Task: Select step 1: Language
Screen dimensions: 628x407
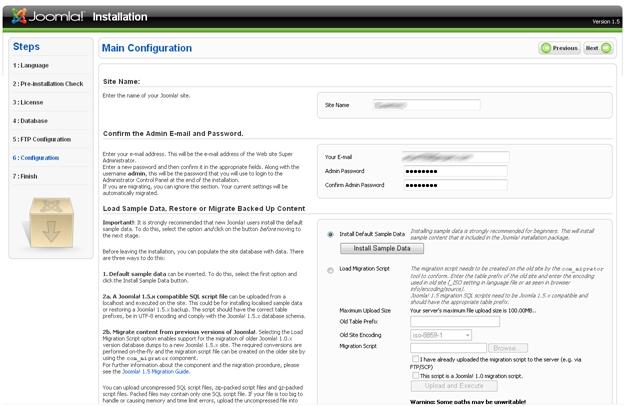Action: tap(31, 65)
